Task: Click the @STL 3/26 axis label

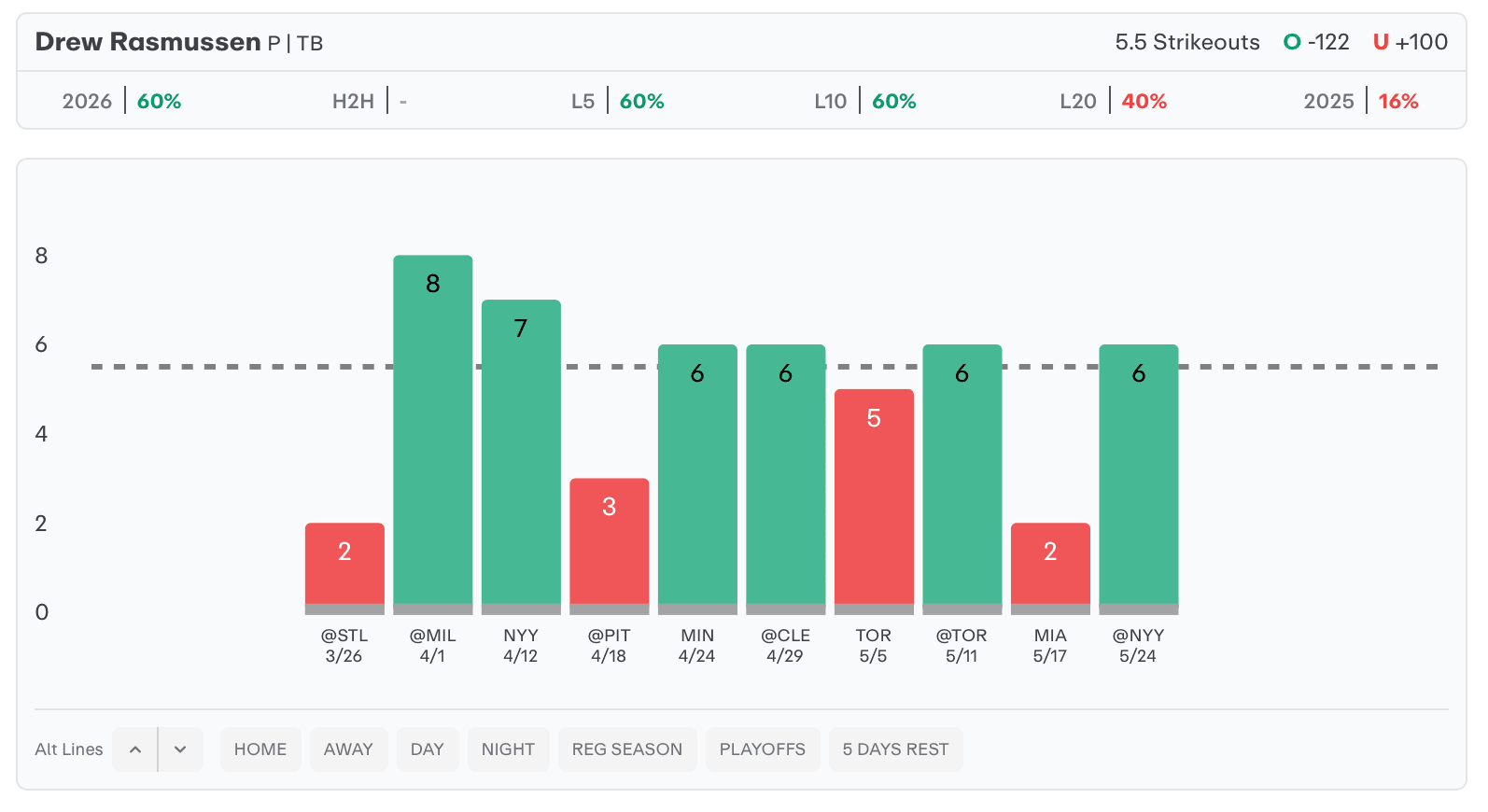Action: (344, 646)
